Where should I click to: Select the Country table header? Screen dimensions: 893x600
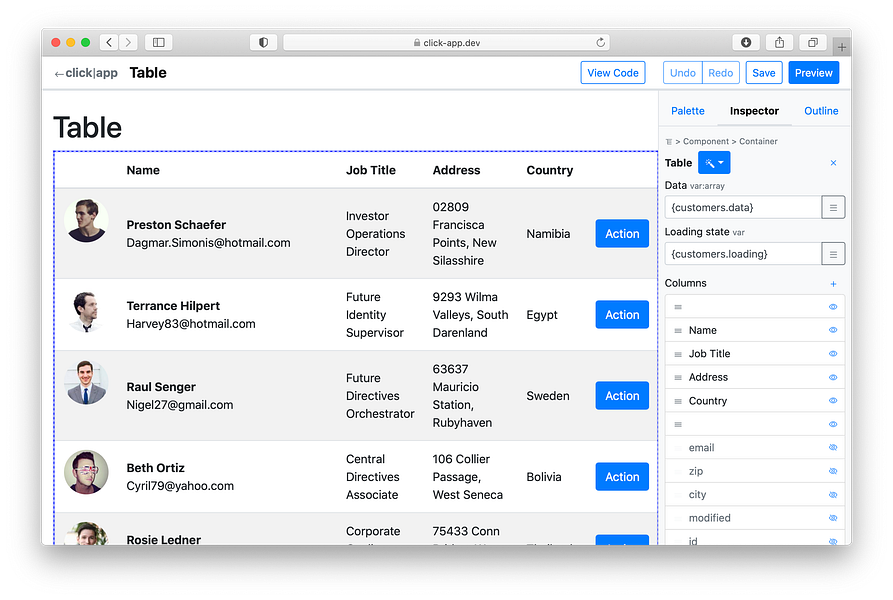[550, 170]
